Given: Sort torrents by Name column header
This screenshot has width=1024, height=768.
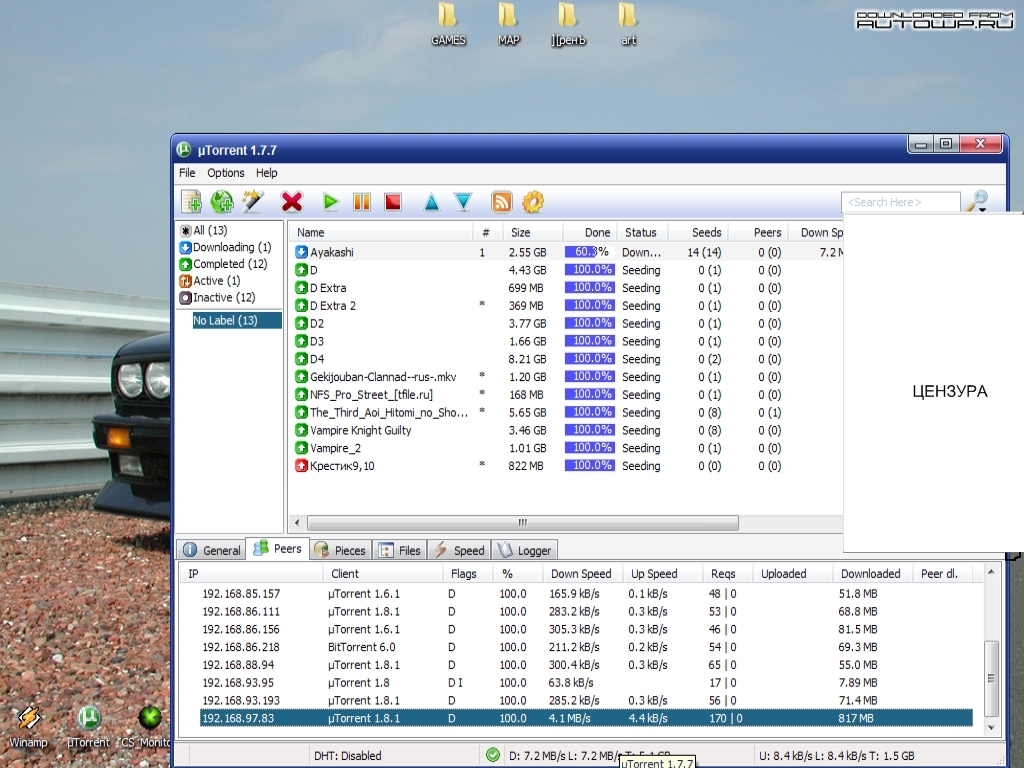Looking at the screenshot, I should [x=382, y=232].
